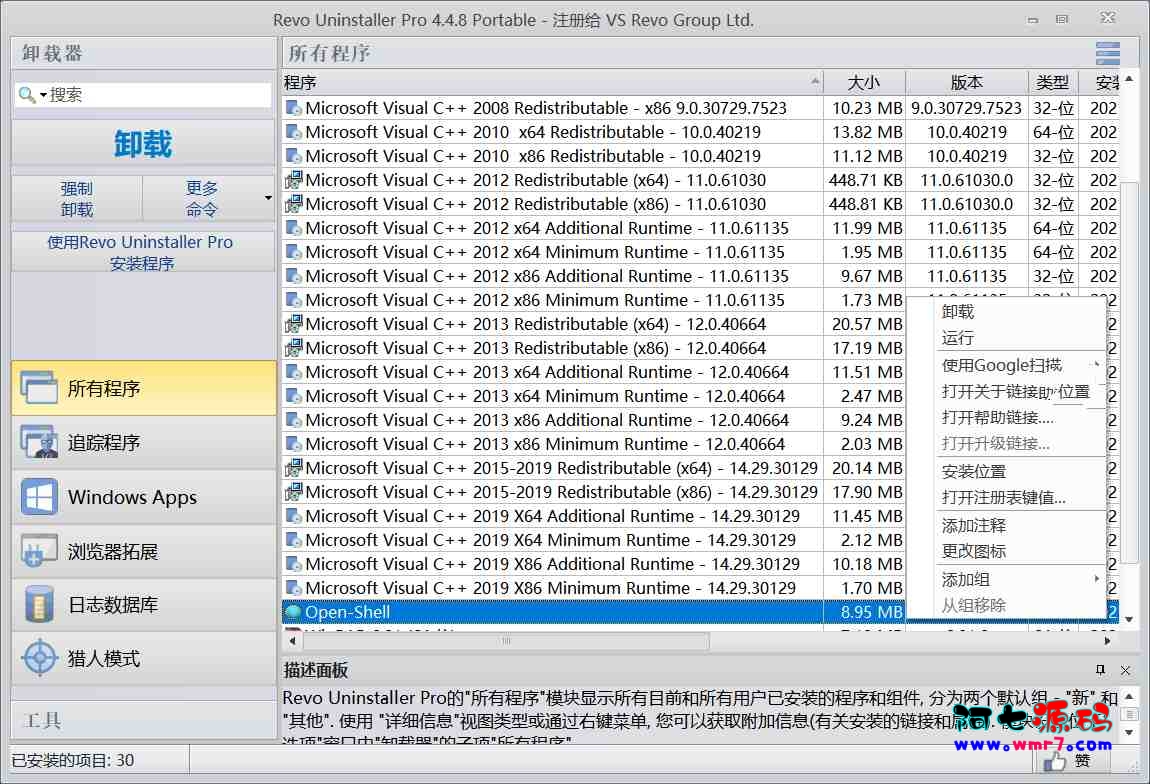
Task: Select 打开帮助链接 in the context menu
Action: click(x=997, y=417)
